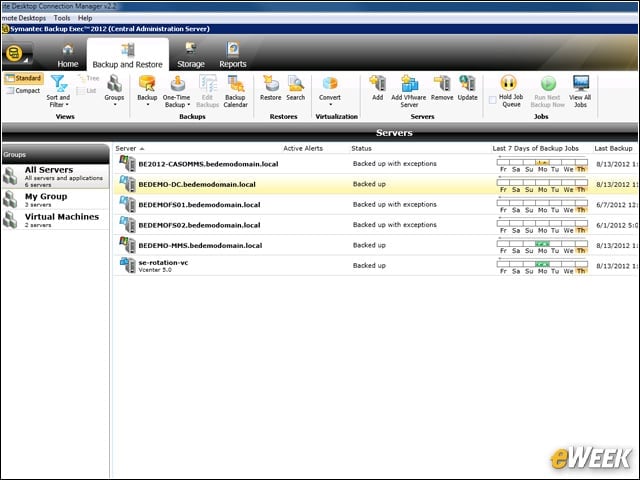Click the BEDEMO-DC server icon
Viewport: 640px width, 480px height.
tap(127, 184)
